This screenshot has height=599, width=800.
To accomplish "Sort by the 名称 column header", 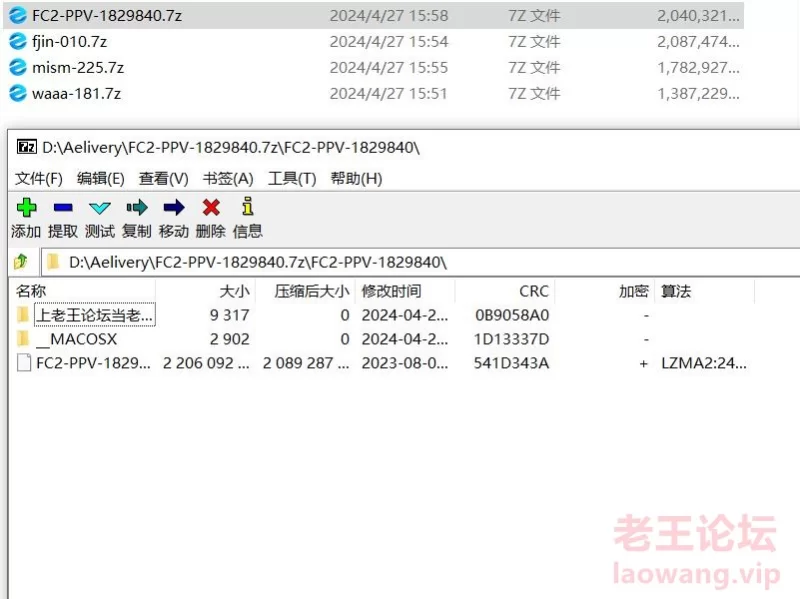I will point(31,291).
